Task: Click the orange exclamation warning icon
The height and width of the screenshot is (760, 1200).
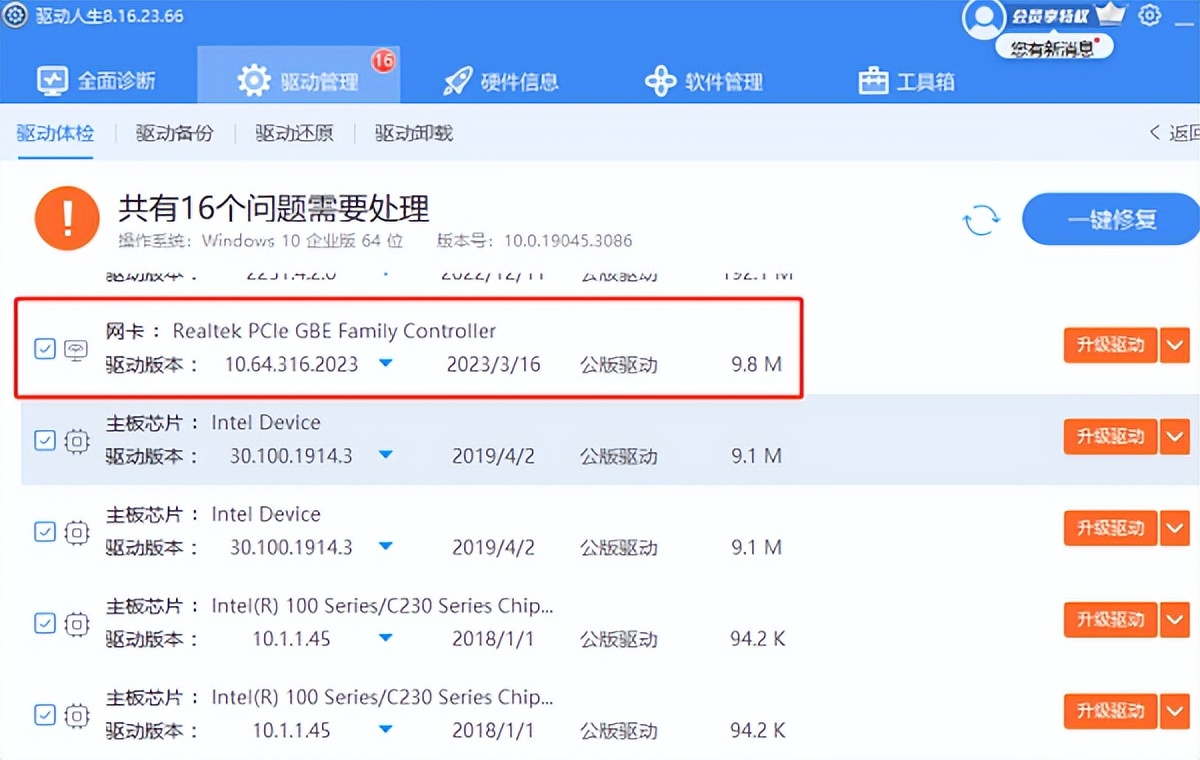Action: tap(66, 217)
